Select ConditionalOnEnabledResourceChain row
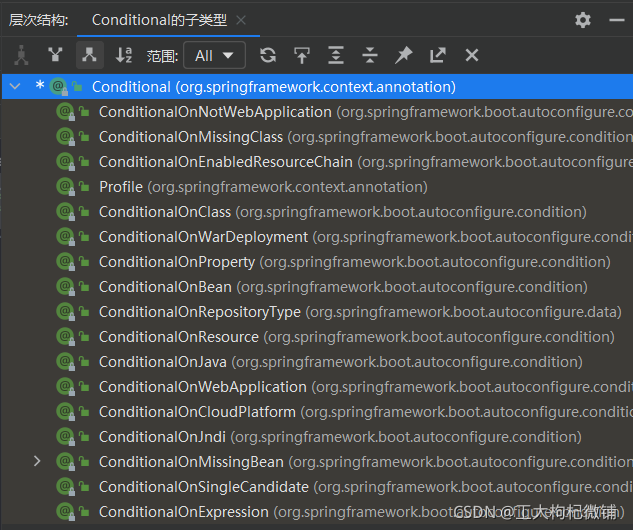633x530 pixels. pyautogui.click(x=317, y=162)
